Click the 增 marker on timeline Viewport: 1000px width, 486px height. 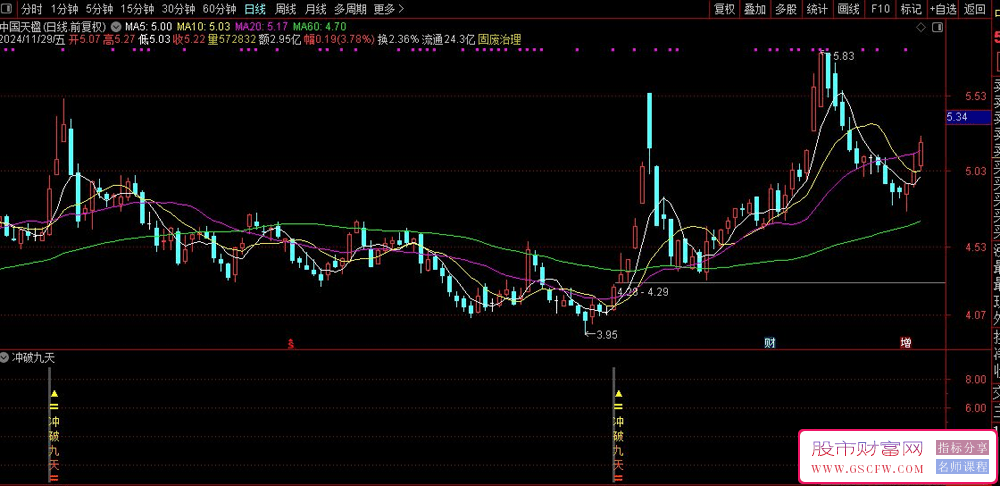tap(906, 343)
